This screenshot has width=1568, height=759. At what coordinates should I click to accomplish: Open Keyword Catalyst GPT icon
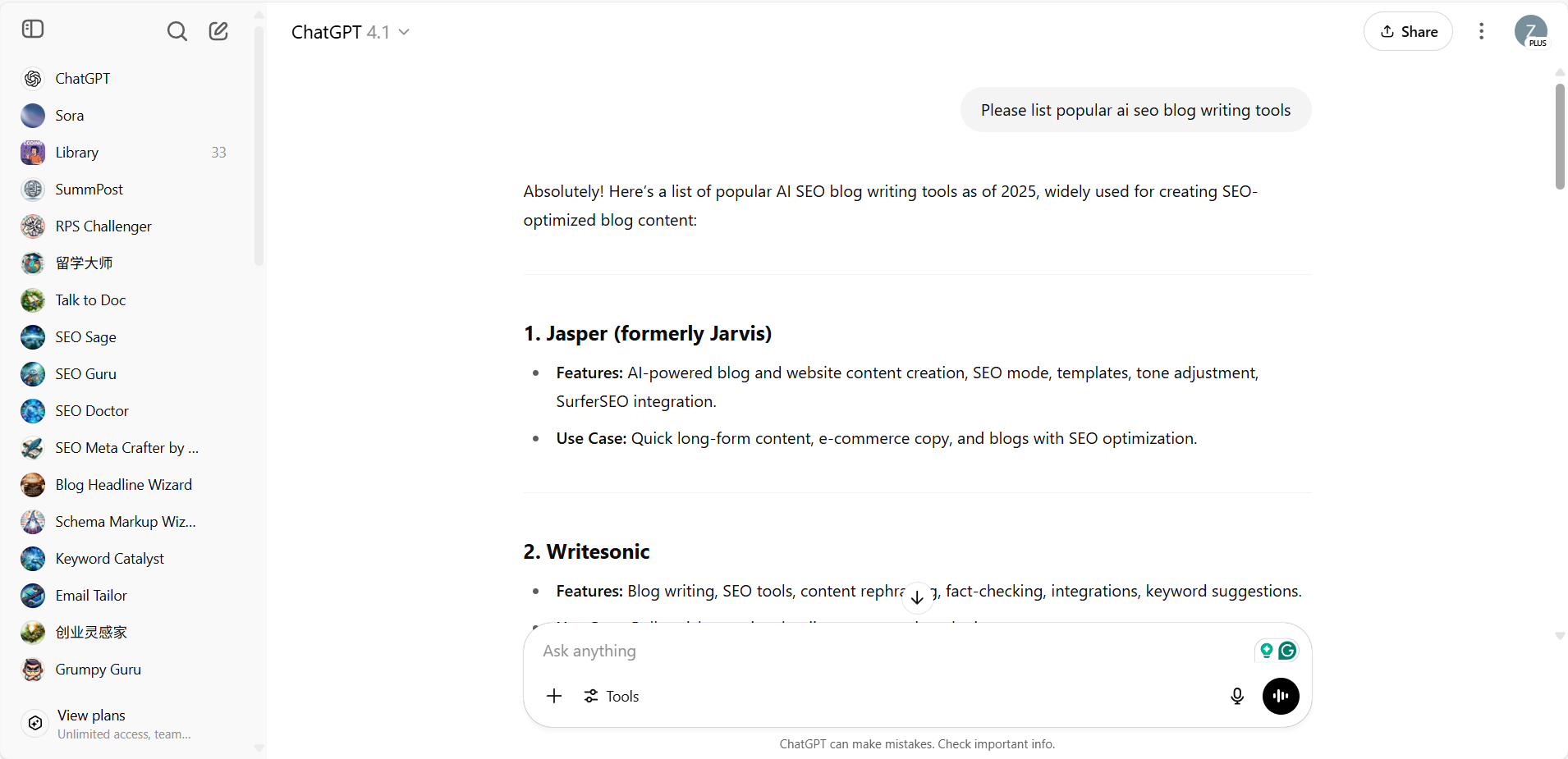pos(33,559)
